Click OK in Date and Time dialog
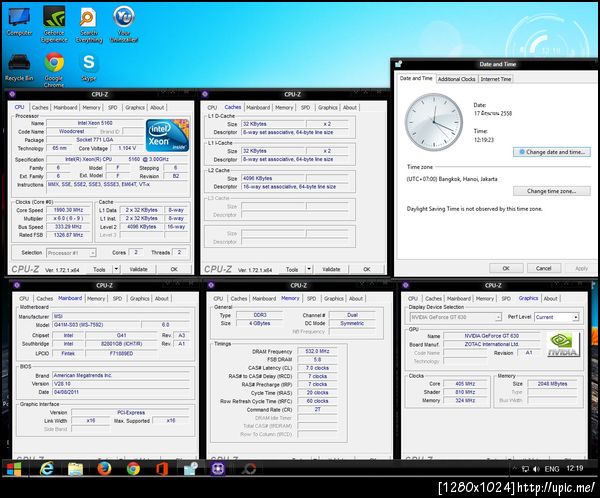The width and height of the screenshot is (600, 498). [x=506, y=268]
